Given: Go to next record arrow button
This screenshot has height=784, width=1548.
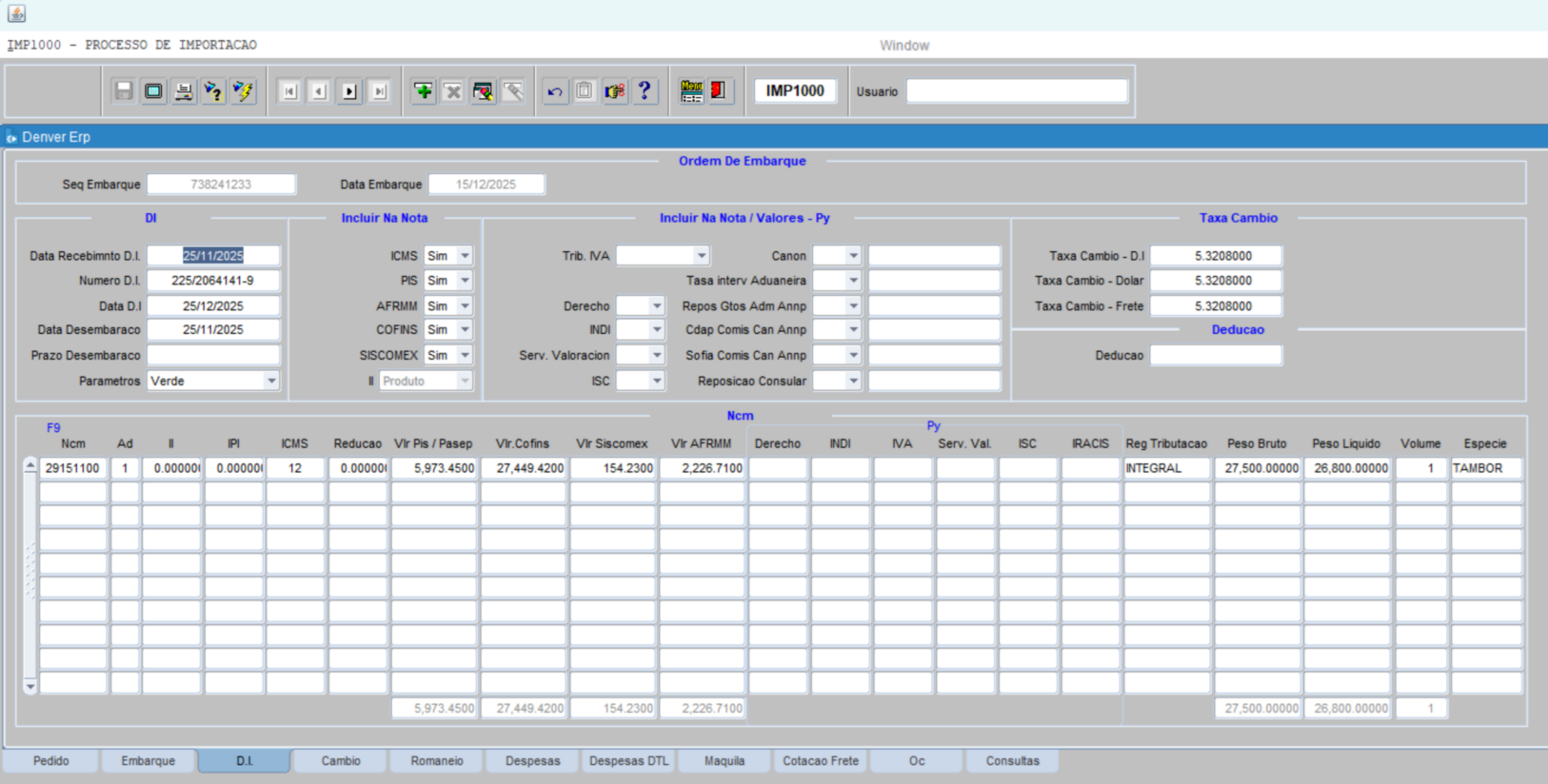Looking at the screenshot, I should [x=349, y=91].
